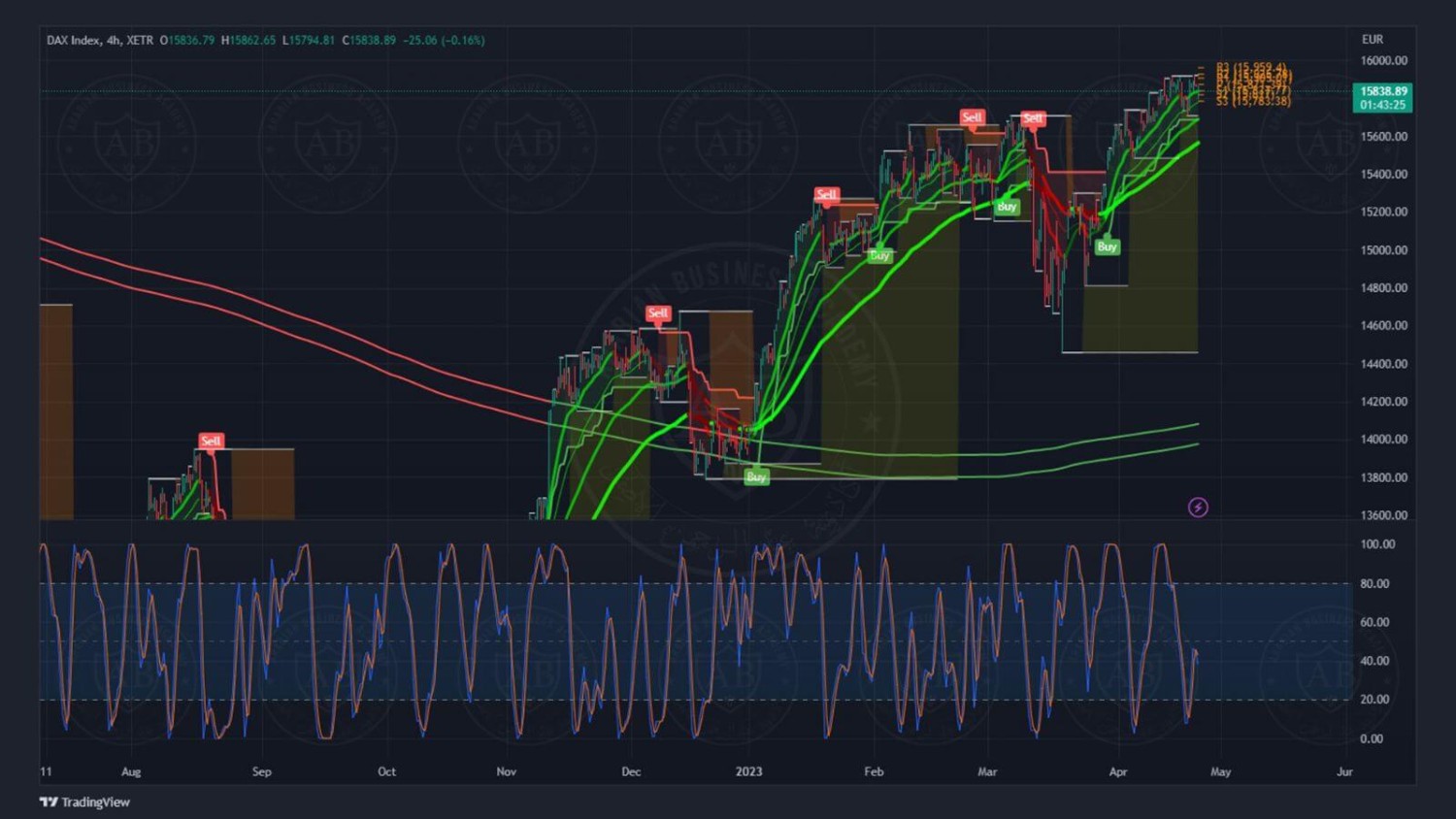Click the 14000.00 price axis label

[x=1384, y=440]
